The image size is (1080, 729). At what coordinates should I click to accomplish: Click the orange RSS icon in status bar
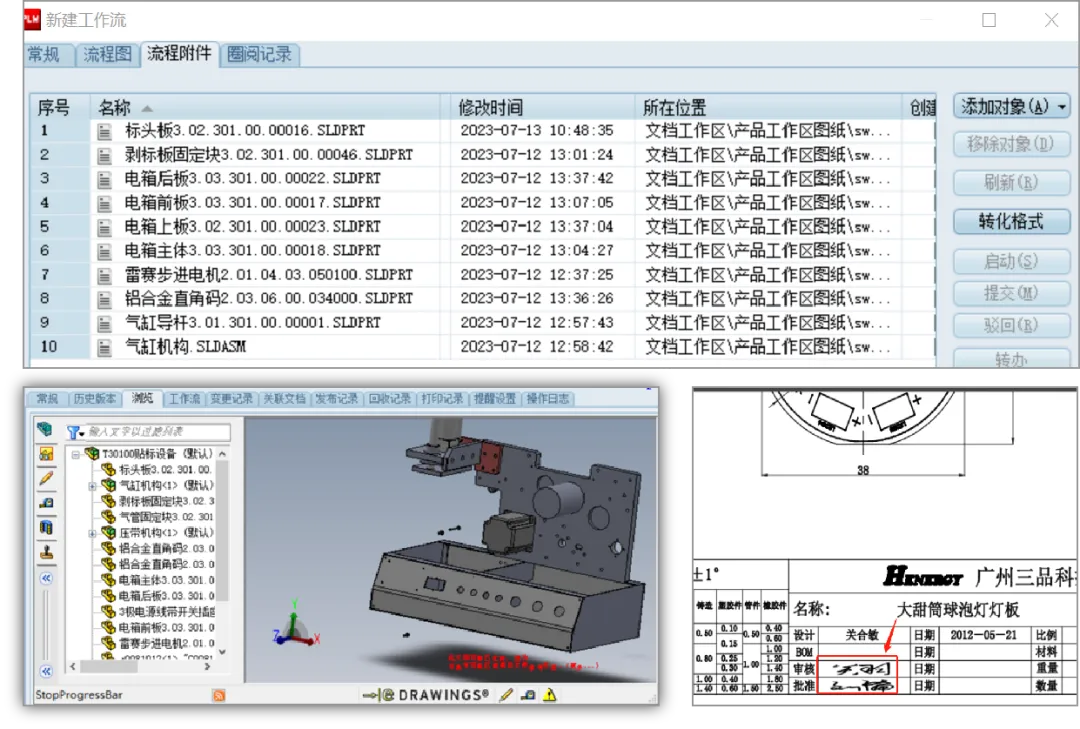218,695
